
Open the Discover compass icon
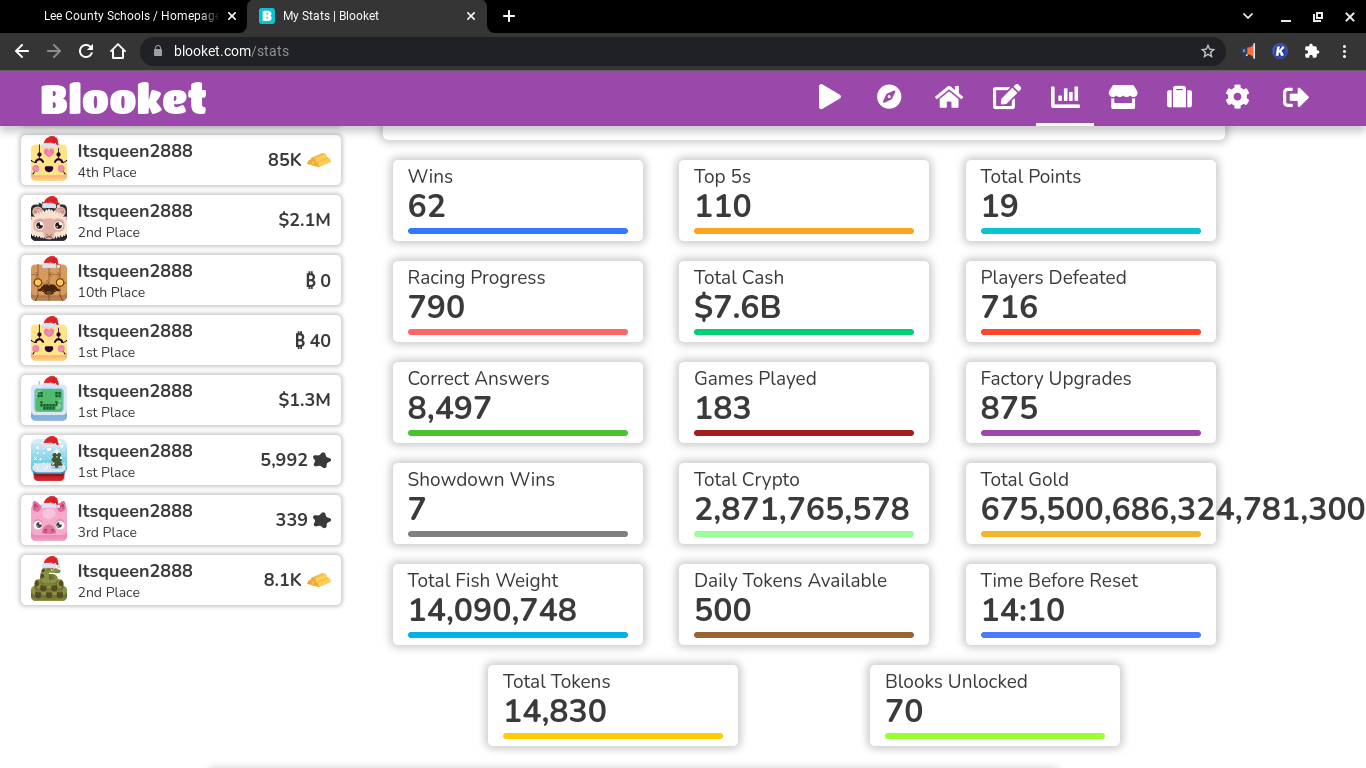(889, 97)
